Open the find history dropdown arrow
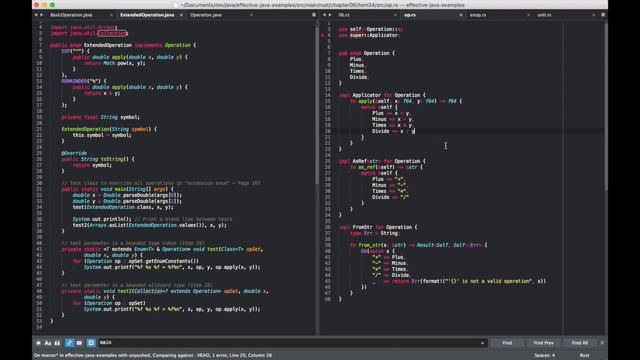640x360 pixels. [x=482, y=343]
